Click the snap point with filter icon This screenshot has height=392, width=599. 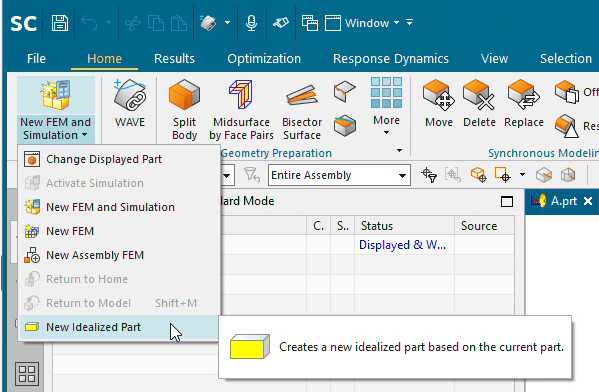(x=429, y=175)
